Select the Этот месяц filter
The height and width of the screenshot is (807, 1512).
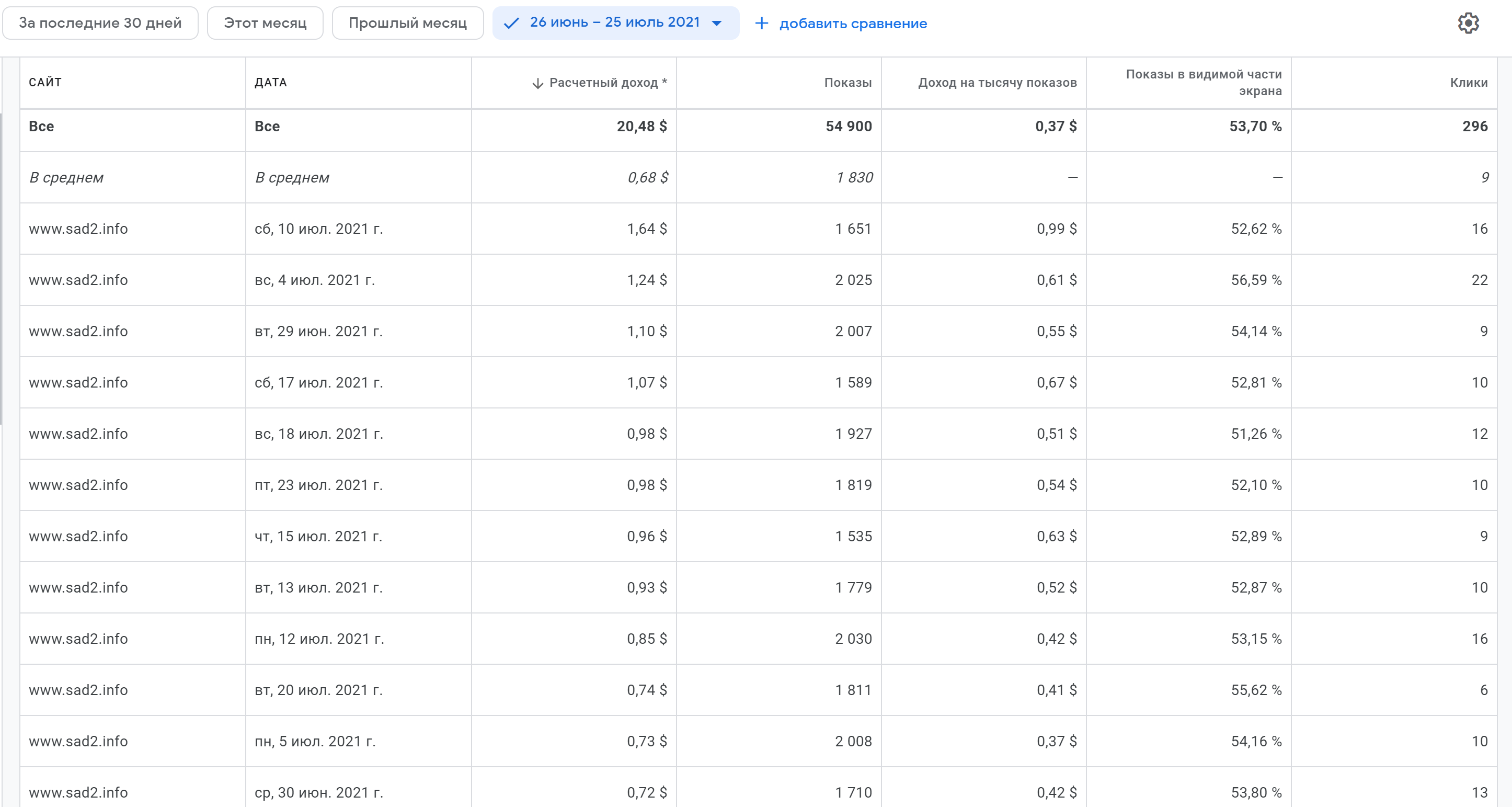265,24
